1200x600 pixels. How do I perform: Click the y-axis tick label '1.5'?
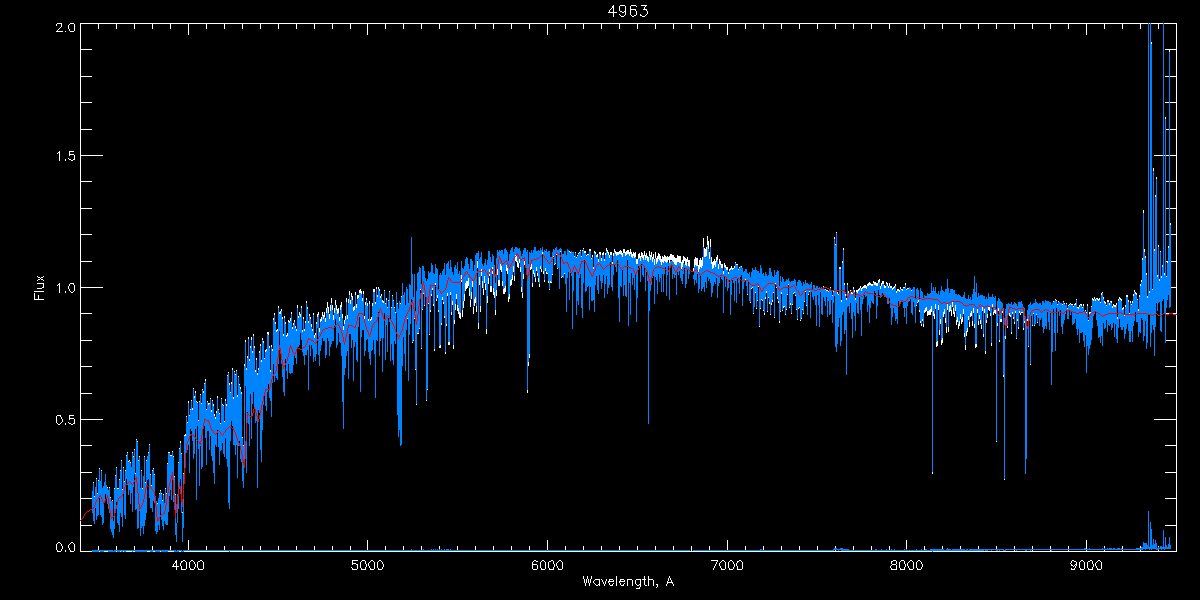pyautogui.click(x=64, y=157)
